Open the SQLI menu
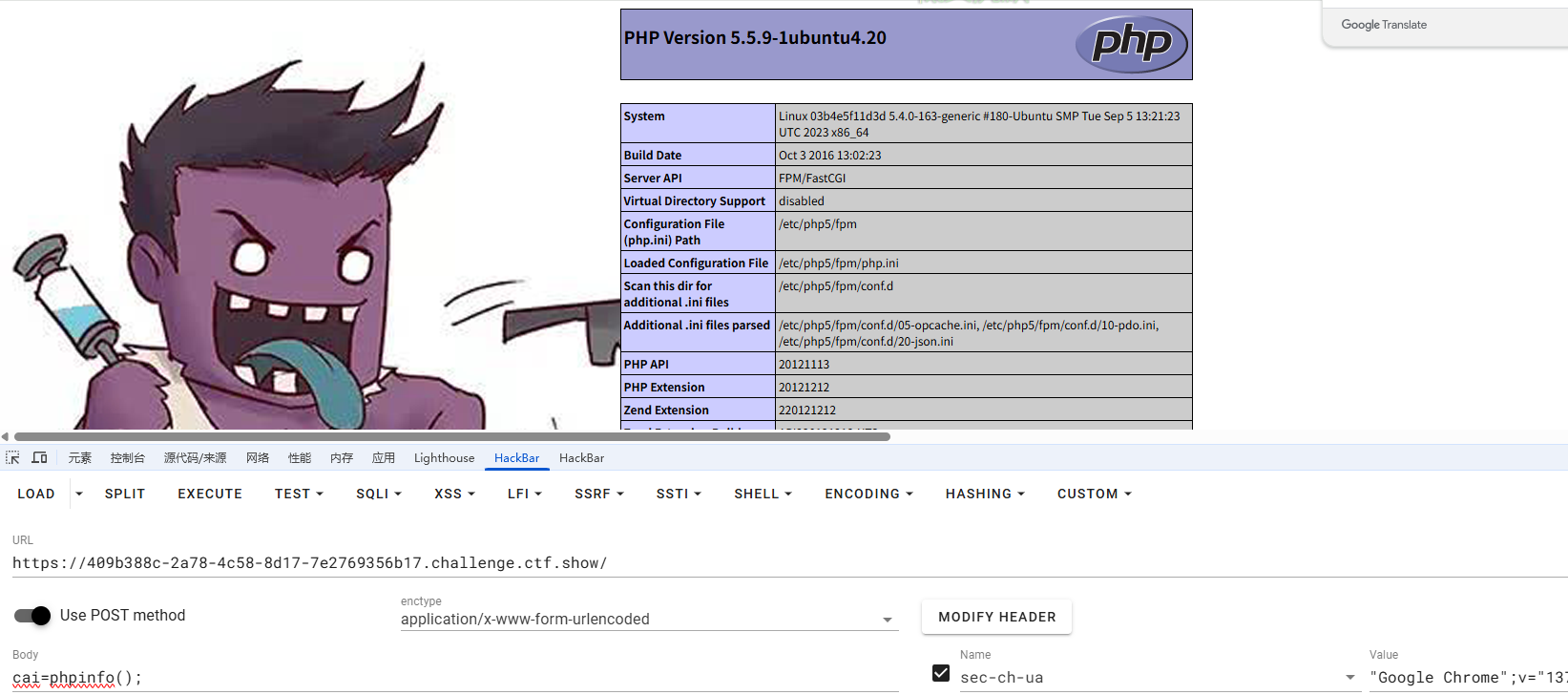The height and width of the screenshot is (695, 1568). coord(378,494)
